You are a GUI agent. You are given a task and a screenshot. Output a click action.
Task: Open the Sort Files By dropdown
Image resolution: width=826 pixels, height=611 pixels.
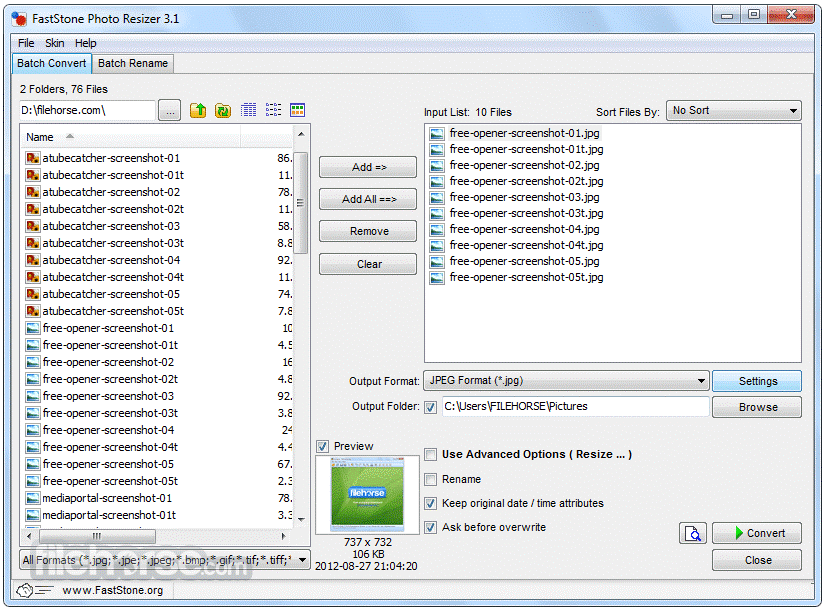(x=734, y=111)
